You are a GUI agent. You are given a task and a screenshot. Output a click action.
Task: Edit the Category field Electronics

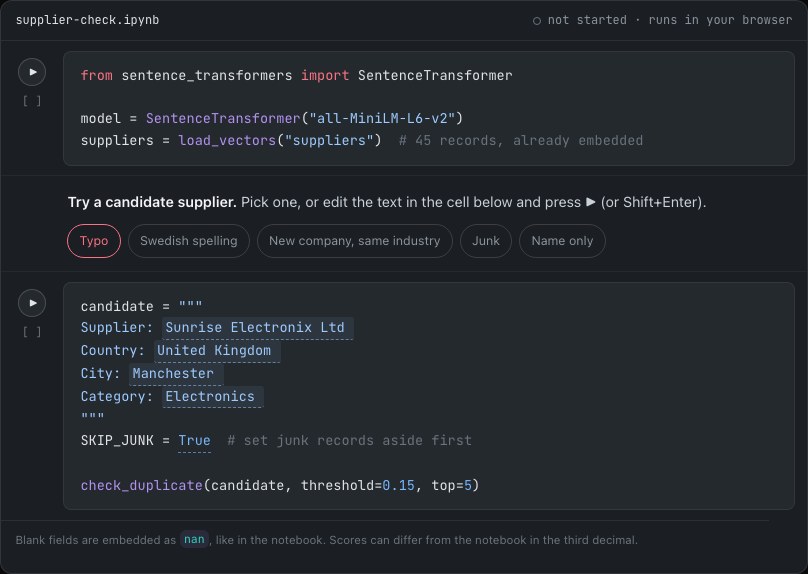coord(213,397)
